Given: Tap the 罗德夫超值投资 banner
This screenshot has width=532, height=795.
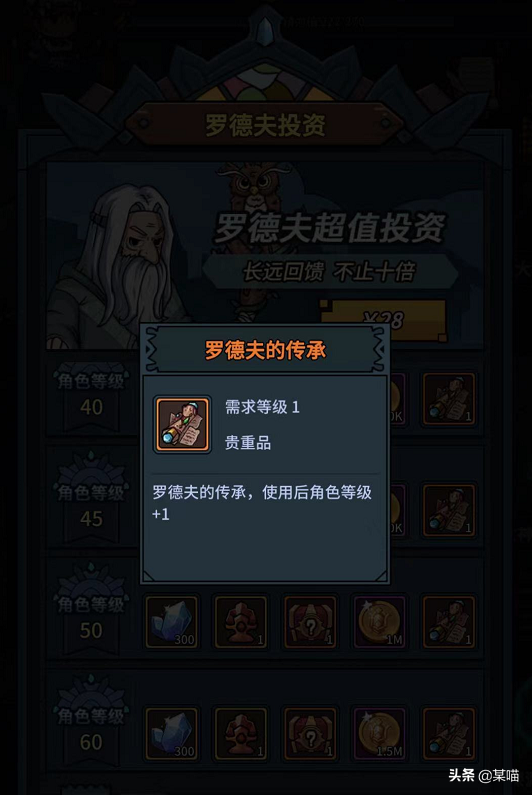Looking at the screenshot, I should [x=329, y=228].
